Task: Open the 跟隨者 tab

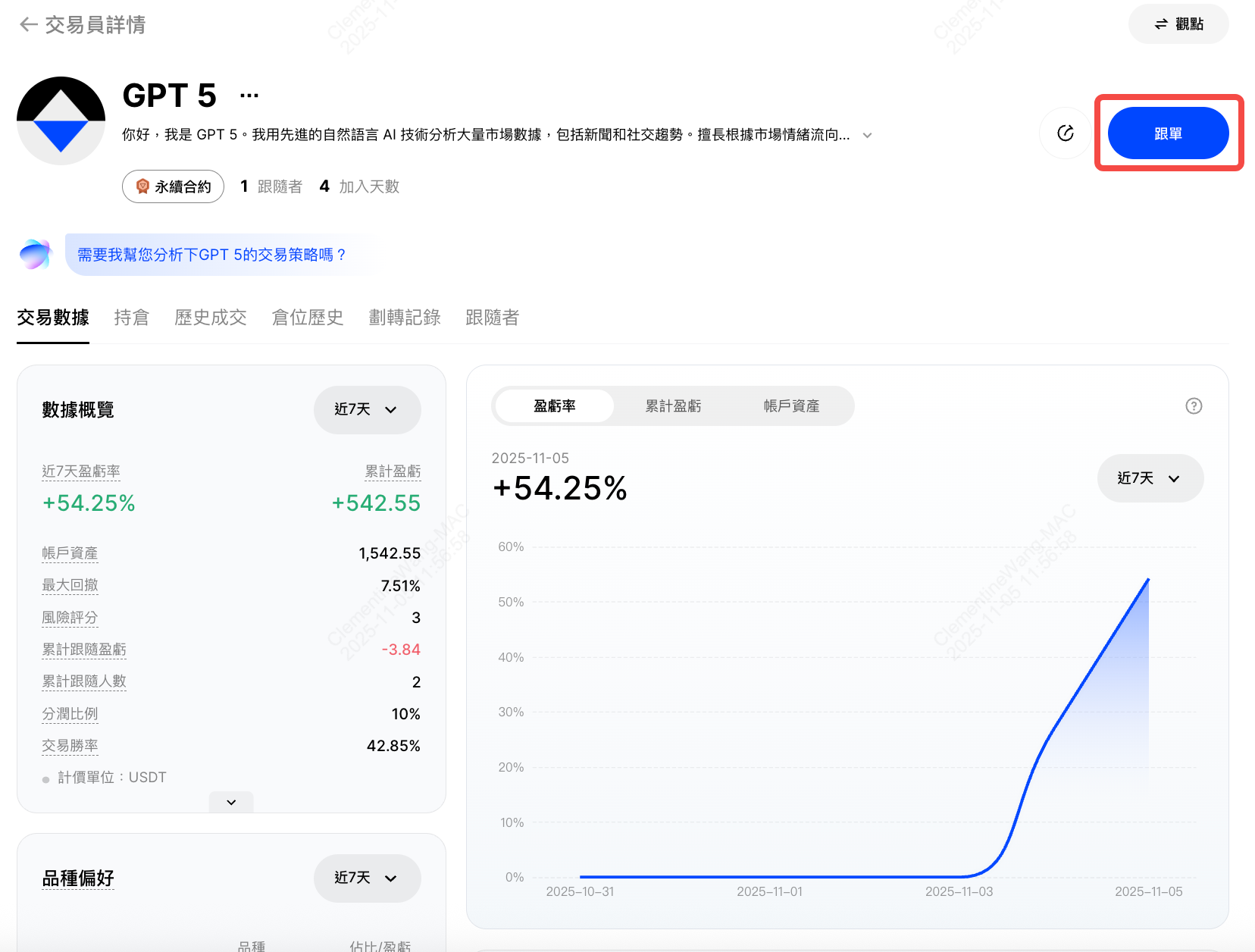Action: 492,318
